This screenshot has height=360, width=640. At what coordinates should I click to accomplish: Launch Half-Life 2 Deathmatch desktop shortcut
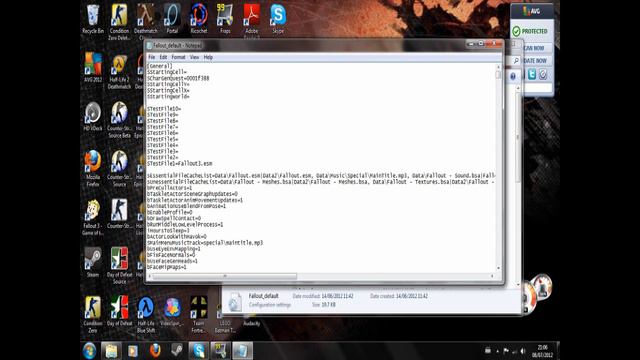coord(119,71)
